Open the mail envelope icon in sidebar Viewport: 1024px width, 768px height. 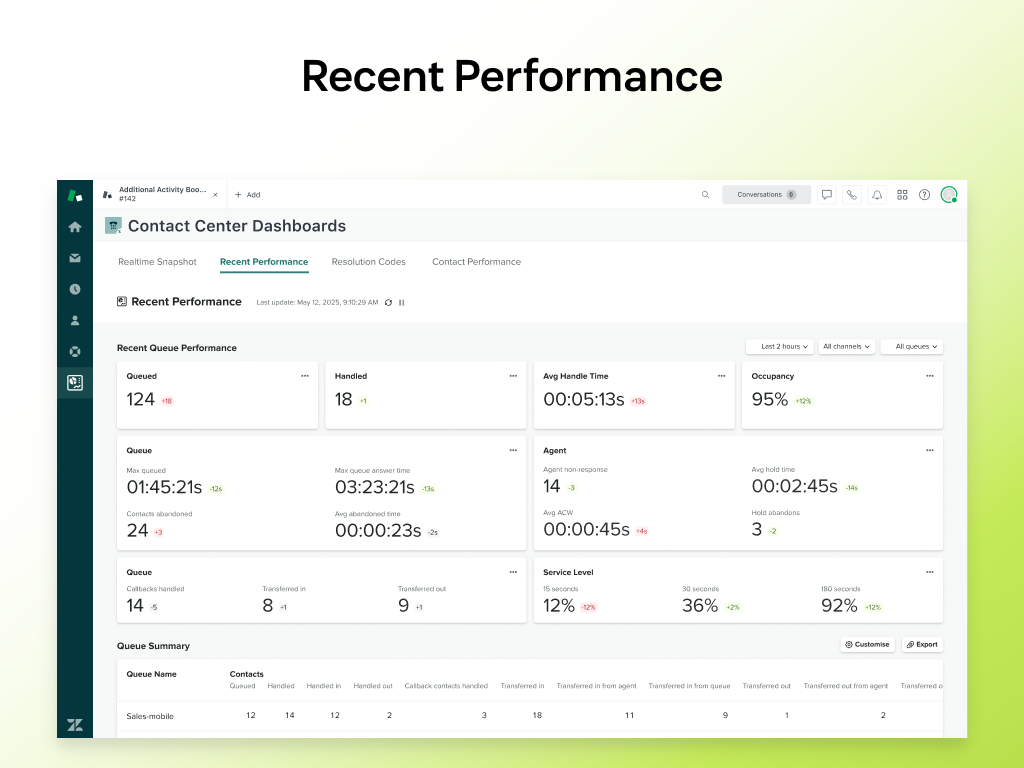pos(75,258)
